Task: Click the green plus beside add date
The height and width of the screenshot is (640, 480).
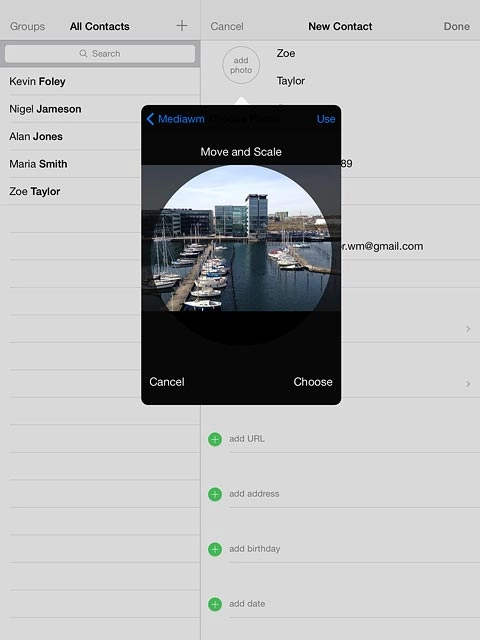Action: (215, 604)
